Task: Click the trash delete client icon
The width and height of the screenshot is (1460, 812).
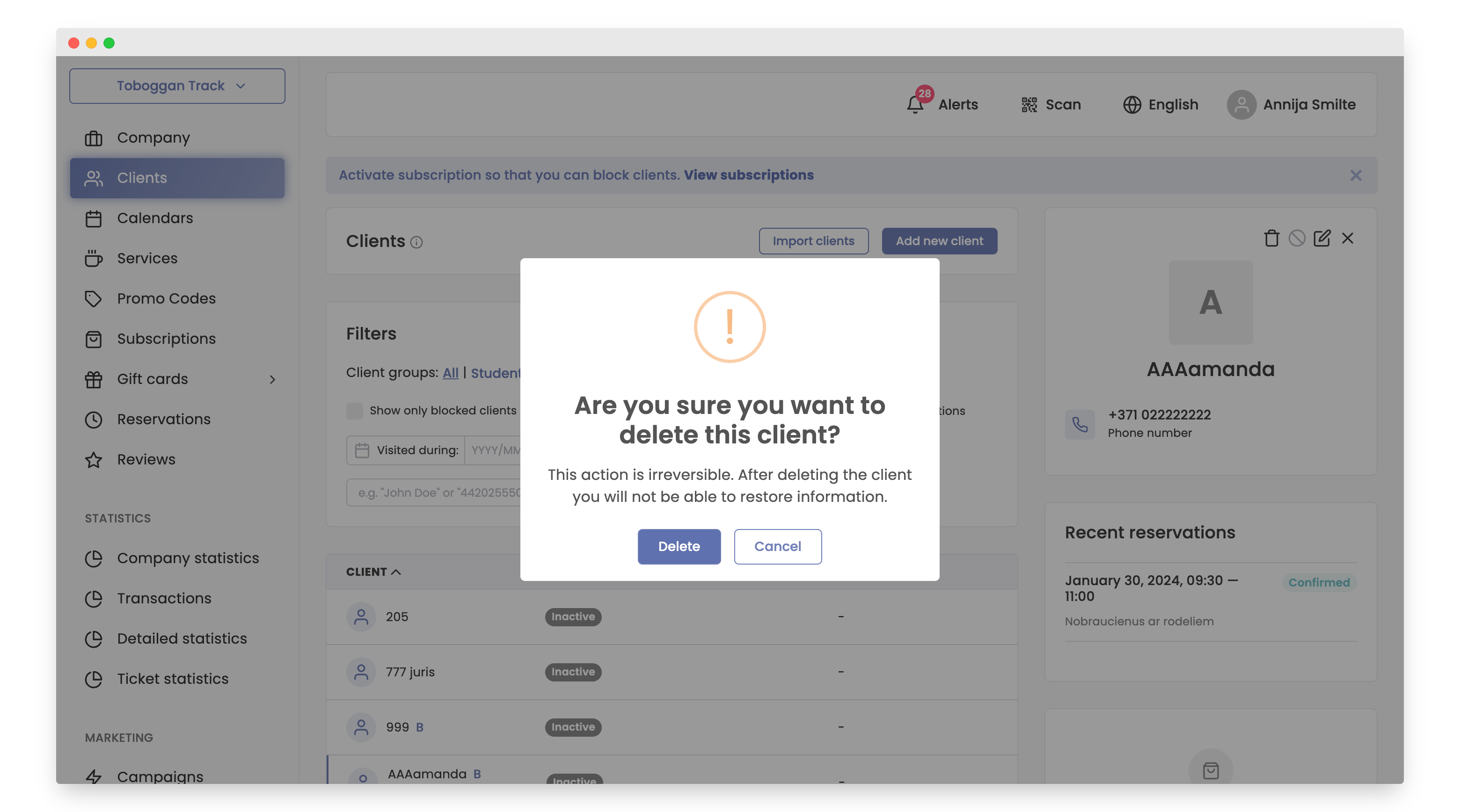Action: click(x=1271, y=239)
